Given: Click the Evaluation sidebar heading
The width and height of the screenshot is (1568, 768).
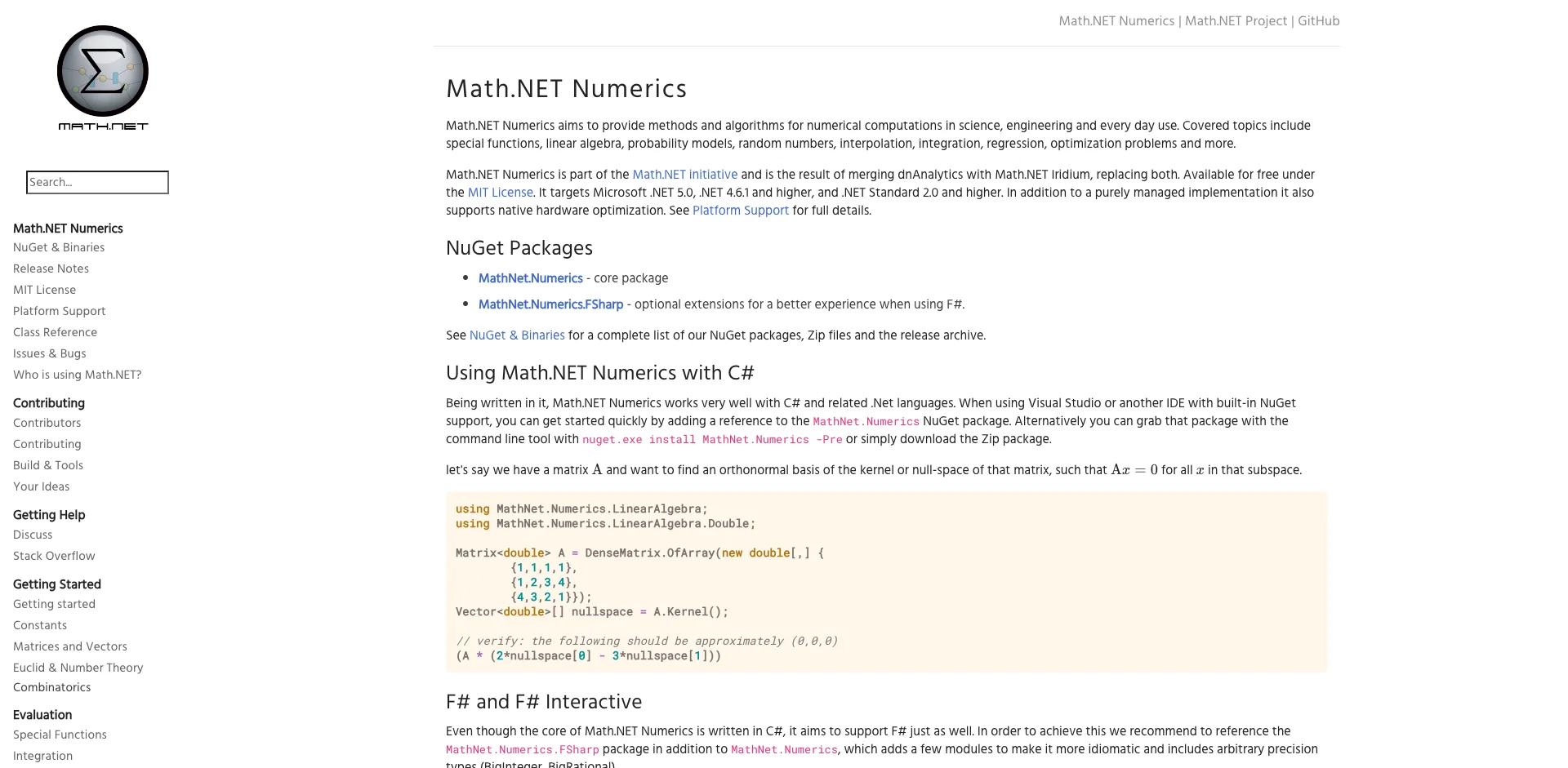Looking at the screenshot, I should click(42, 715).
